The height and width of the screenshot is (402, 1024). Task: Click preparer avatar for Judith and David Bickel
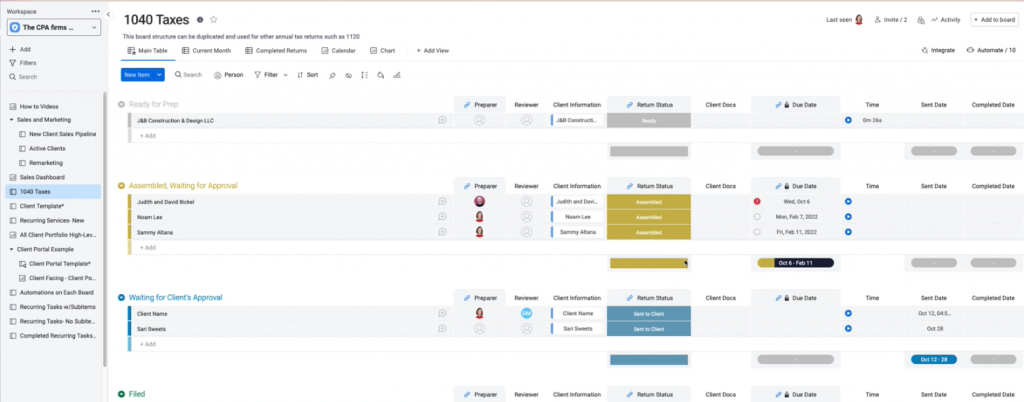click(479, 202)
